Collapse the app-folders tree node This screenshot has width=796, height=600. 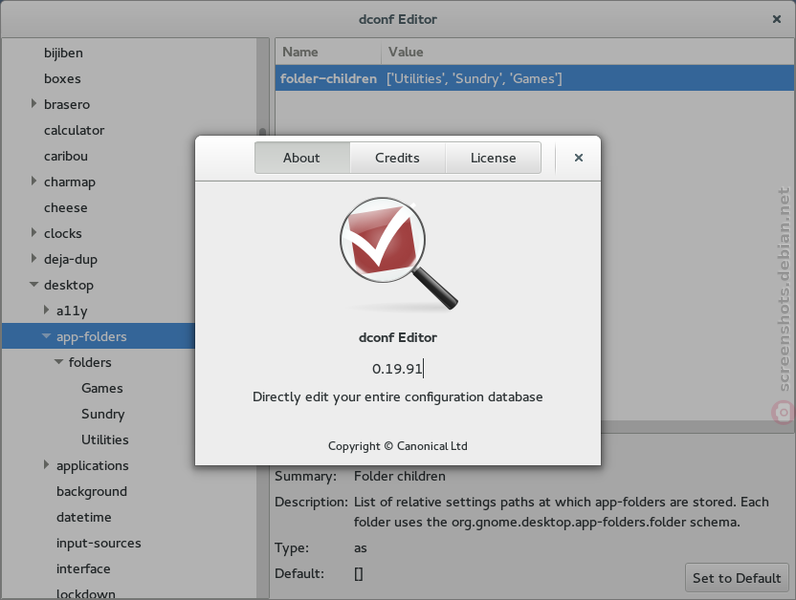coord(46,336)
